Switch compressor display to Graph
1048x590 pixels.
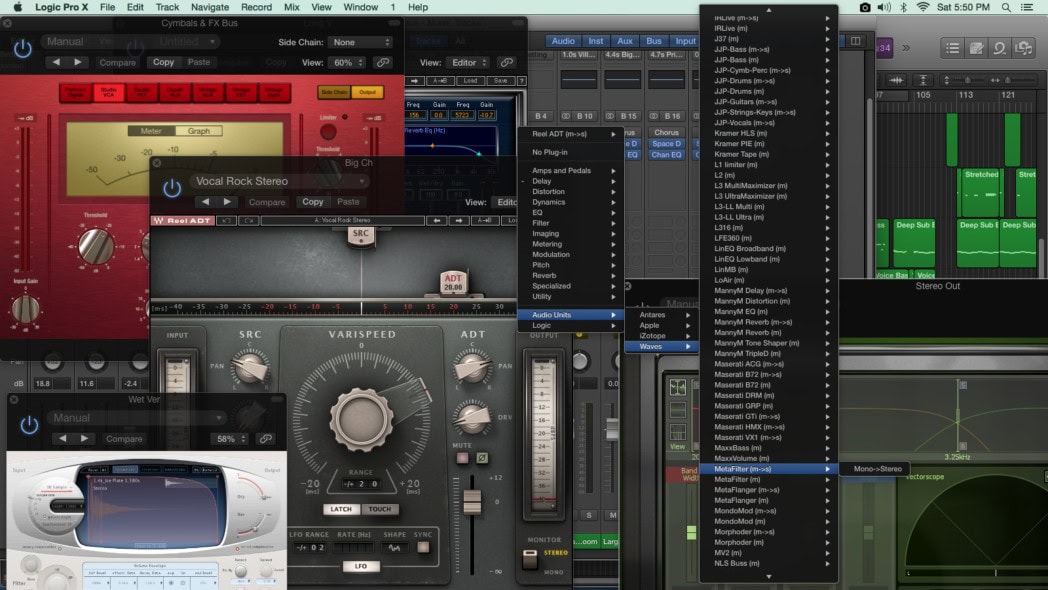(x=199, y=131)
